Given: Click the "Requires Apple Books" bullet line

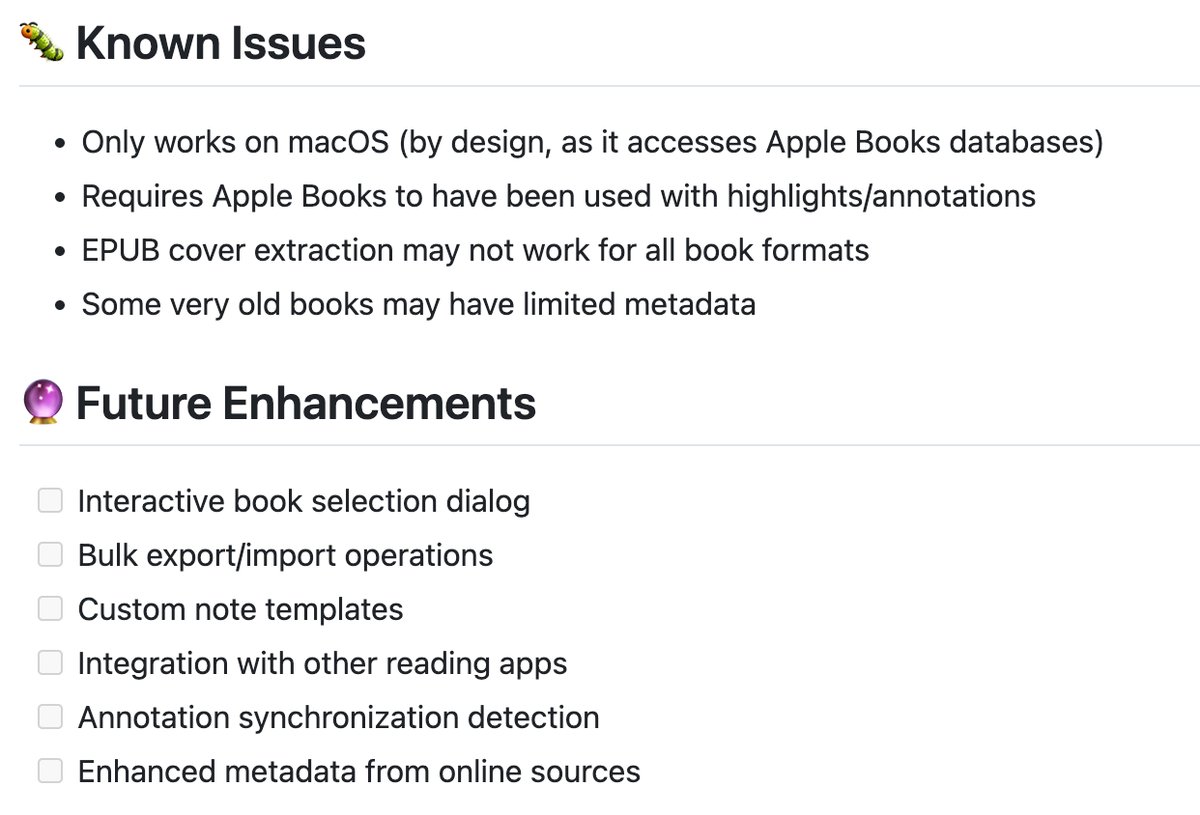Looking at the screenshot, I should [558, 196].
